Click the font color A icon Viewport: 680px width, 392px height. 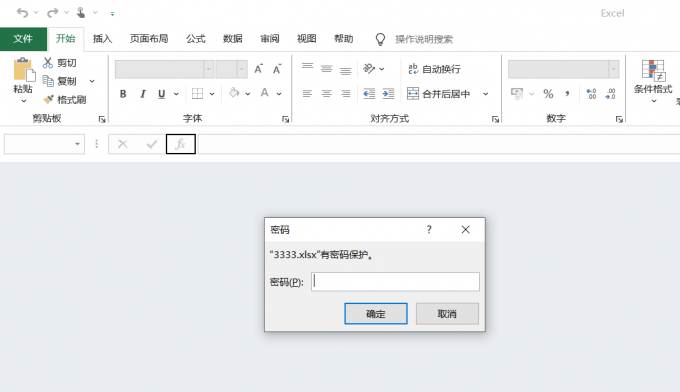click(265, 93)
